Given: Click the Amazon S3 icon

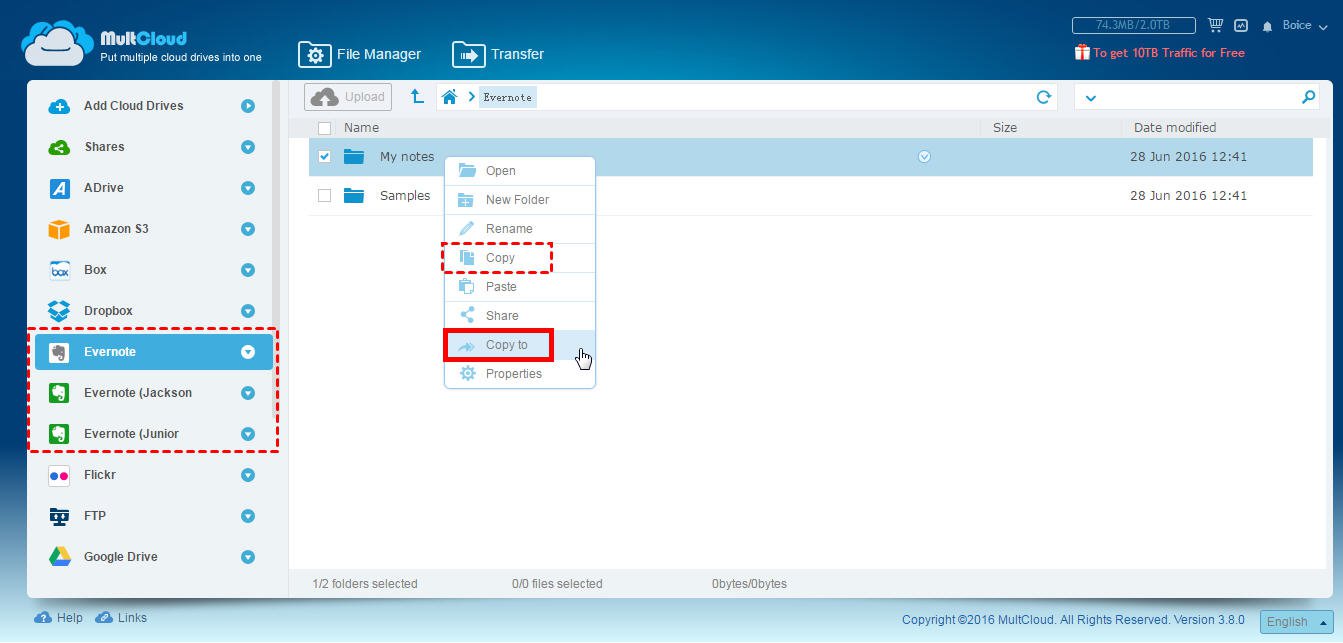Looking at the screenshot, I should [x=59, y=229].
